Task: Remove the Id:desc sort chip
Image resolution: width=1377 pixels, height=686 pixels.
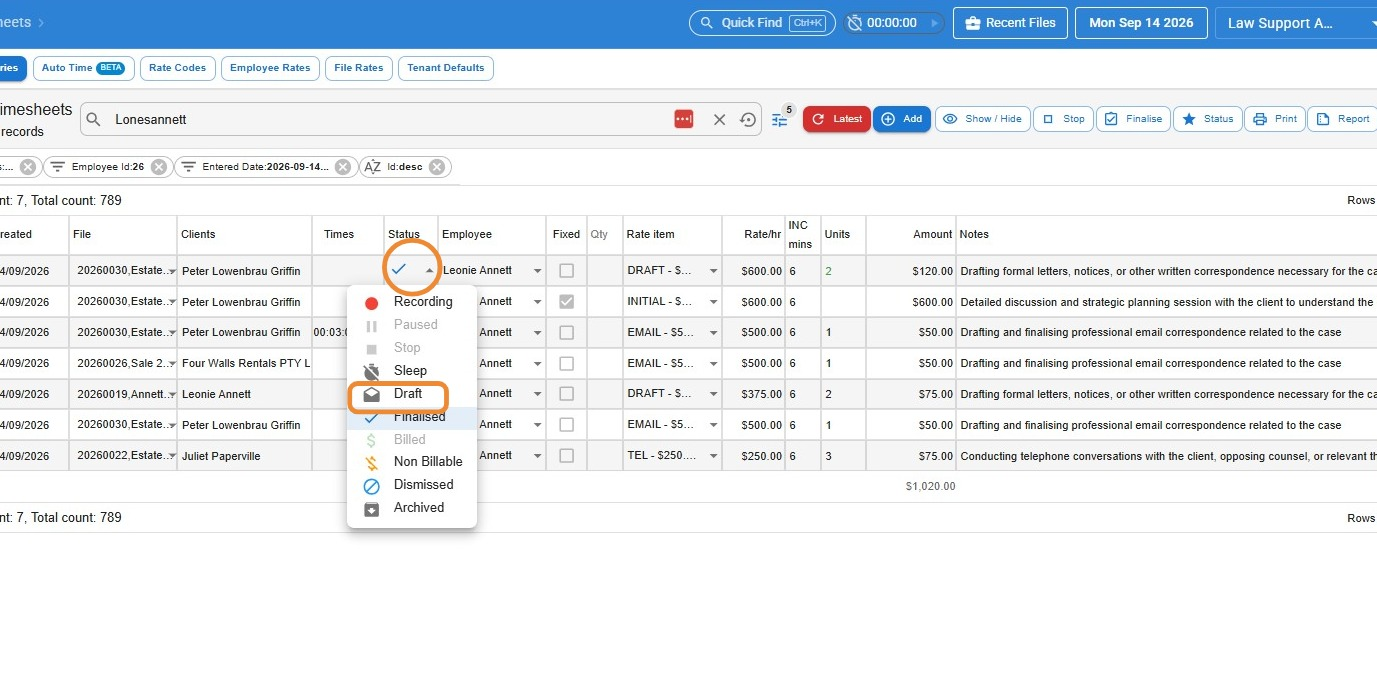Action: tap(437, 167)
